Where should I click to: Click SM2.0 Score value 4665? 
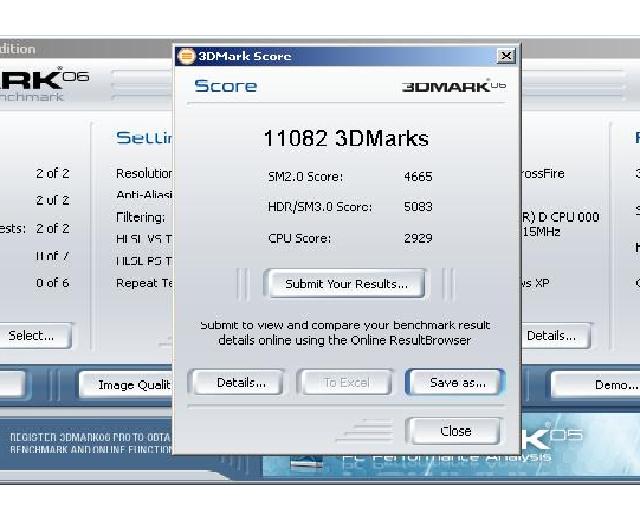(418, 176)
